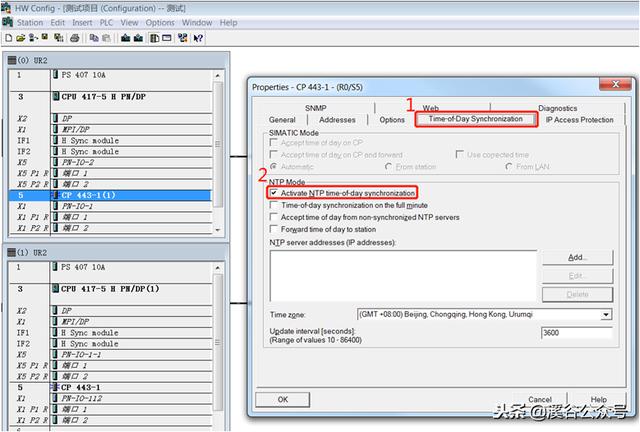Click the Configure Network icon

click(182, 38)
